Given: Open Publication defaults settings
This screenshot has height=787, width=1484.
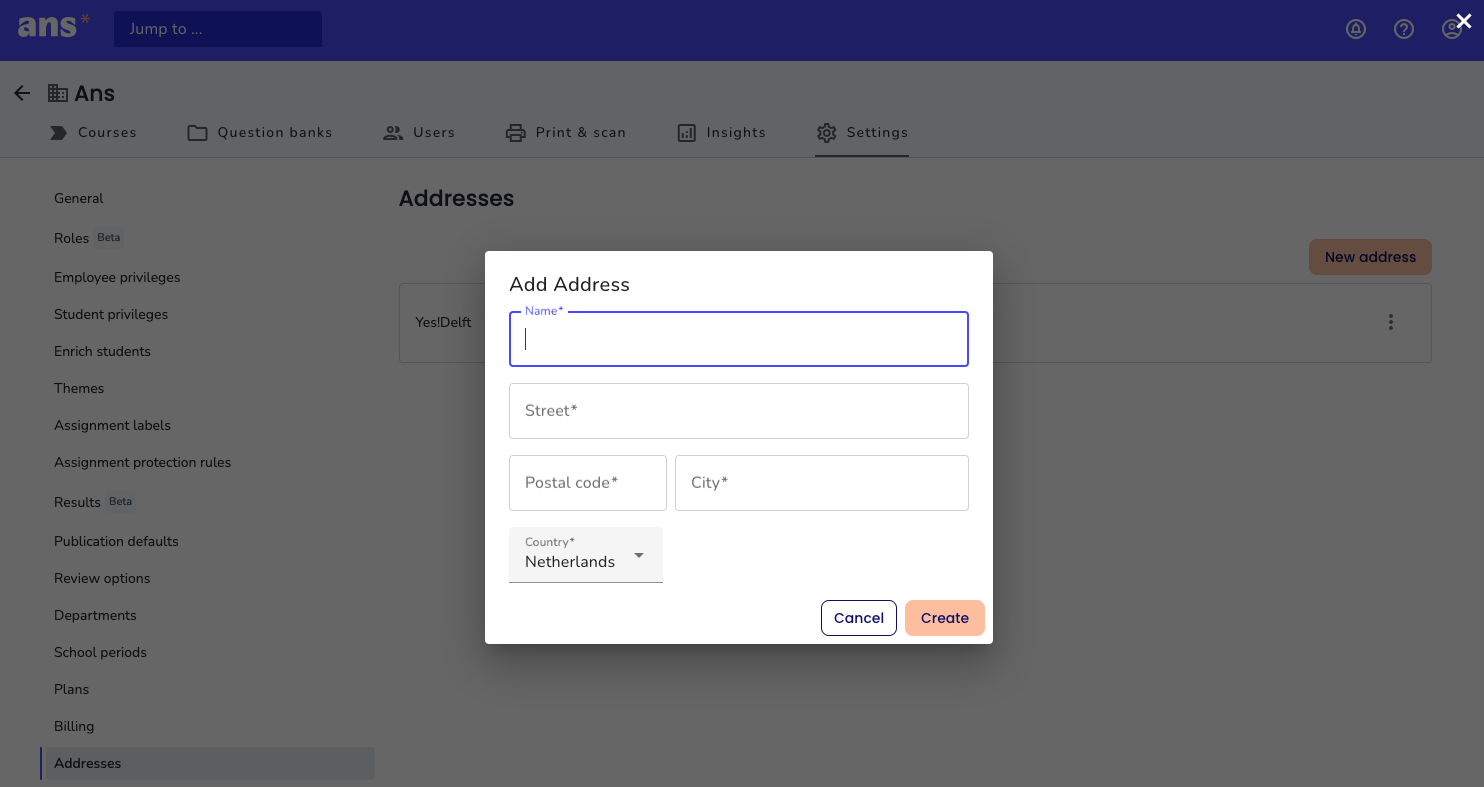Looking at the screenshot, I should (x=116, y=541).
